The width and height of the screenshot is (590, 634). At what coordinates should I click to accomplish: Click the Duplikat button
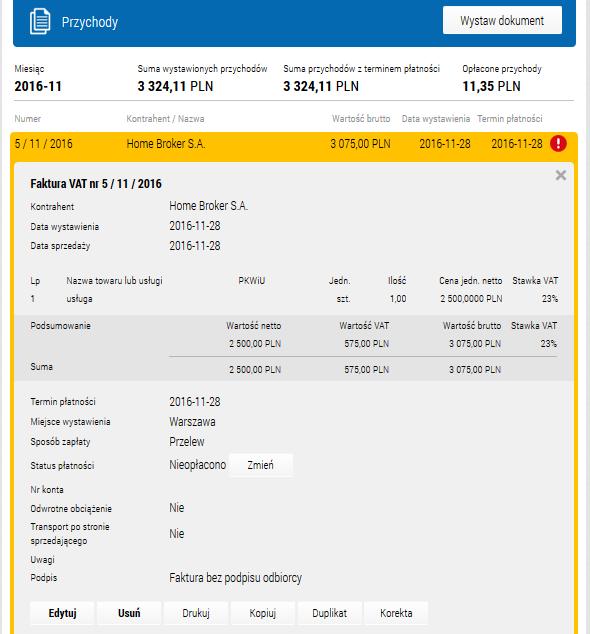329,613
